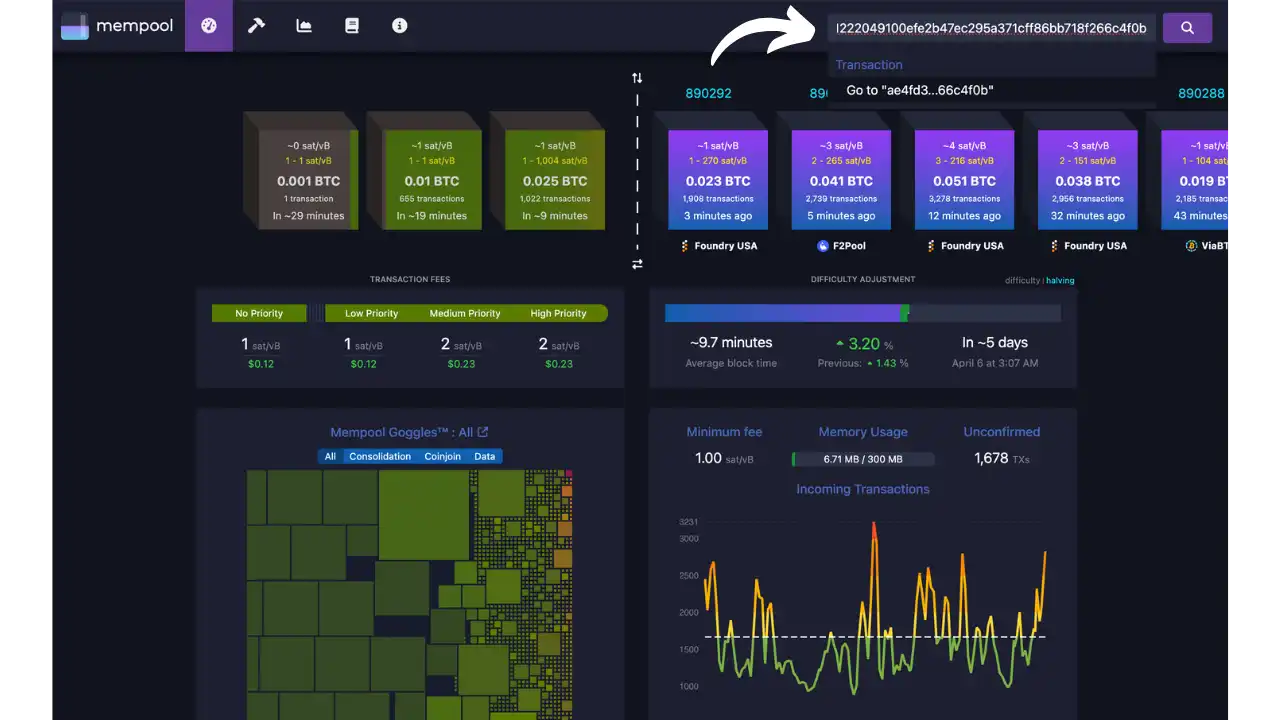This screenshot has height=720, width=1280.
Task: Switch difficulty view to halving
Action: [1060, 280]
